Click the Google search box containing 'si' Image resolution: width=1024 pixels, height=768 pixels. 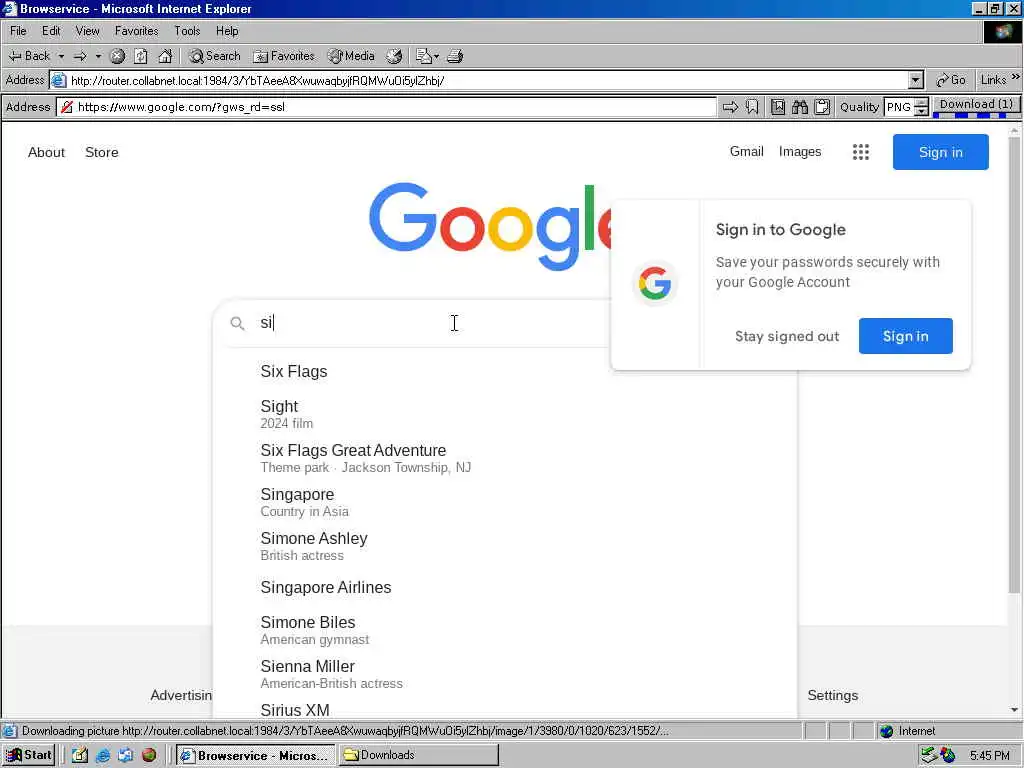pyautogui.click(x=415, y=323)
